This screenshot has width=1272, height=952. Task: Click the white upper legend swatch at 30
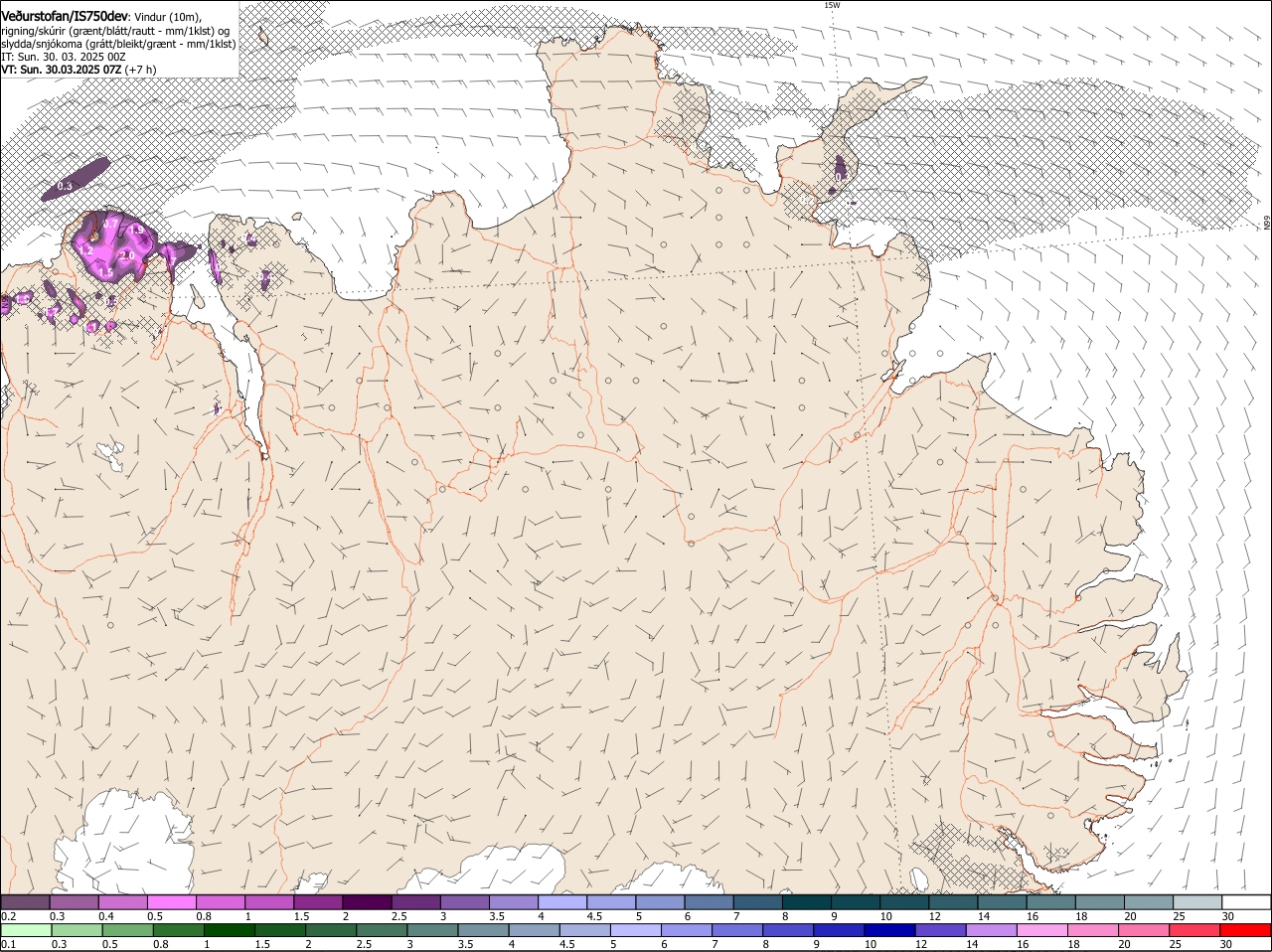(1247, 902)
